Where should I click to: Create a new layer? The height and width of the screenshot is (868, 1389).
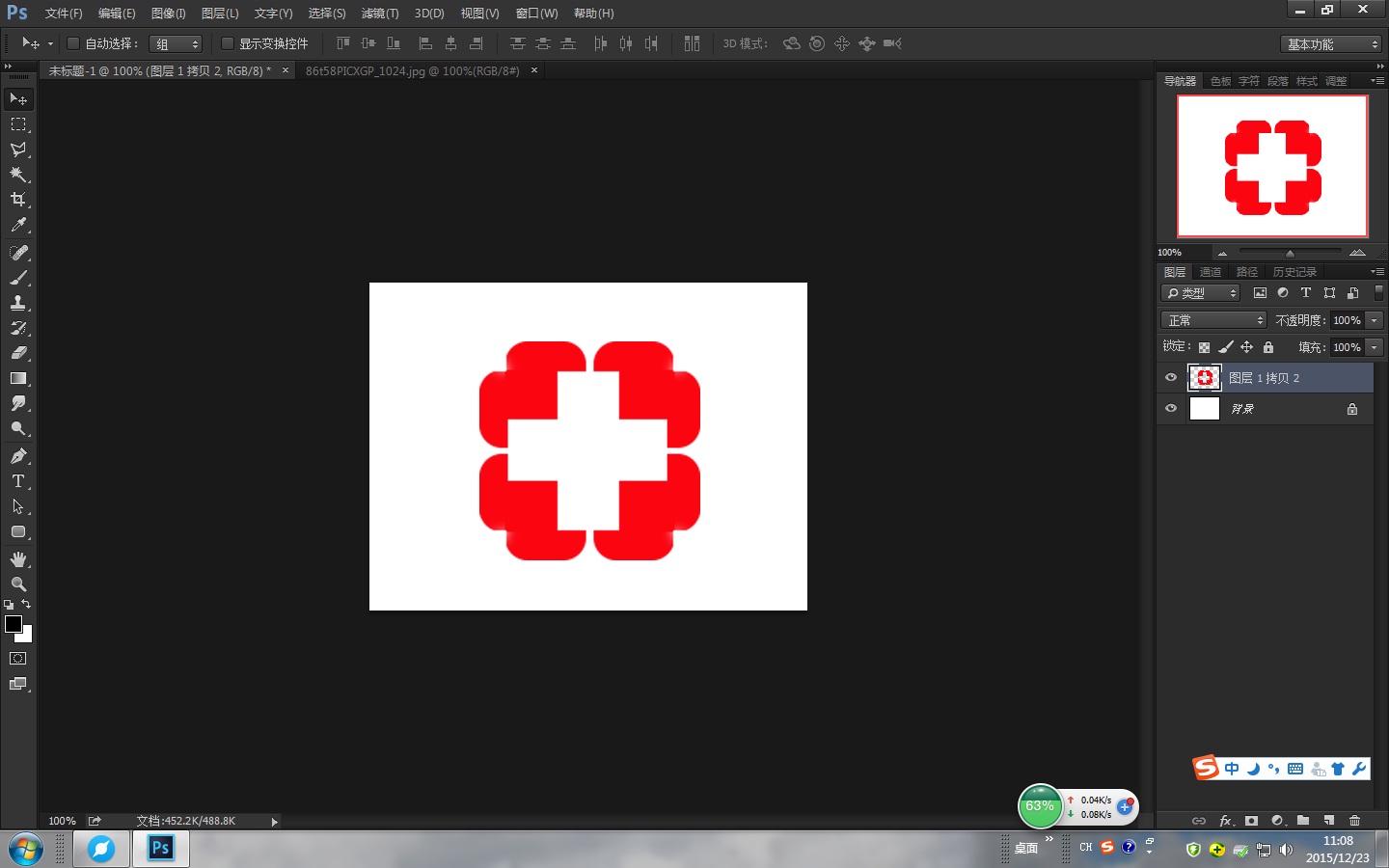point(1329,821)
